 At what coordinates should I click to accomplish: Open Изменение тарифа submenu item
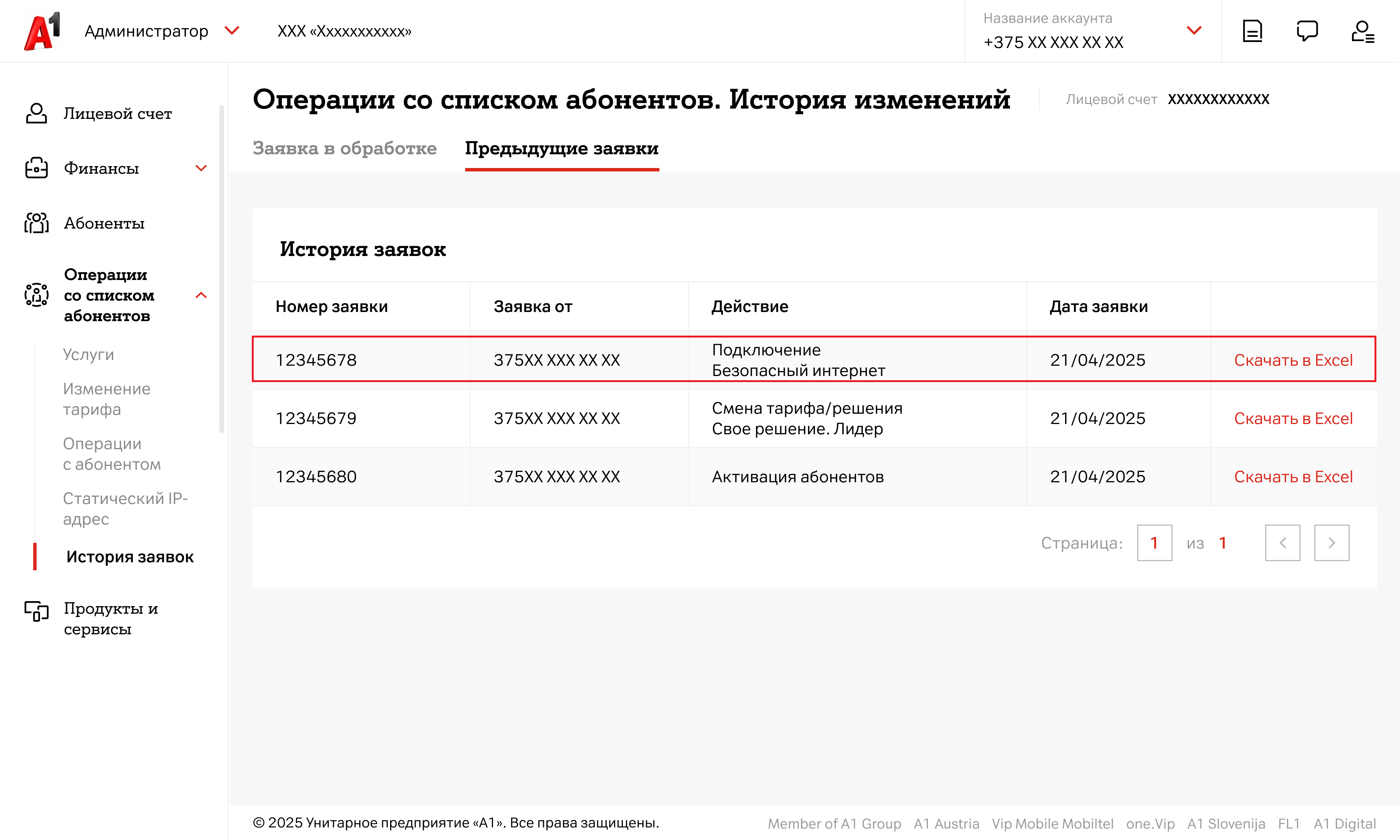point(106,399)
